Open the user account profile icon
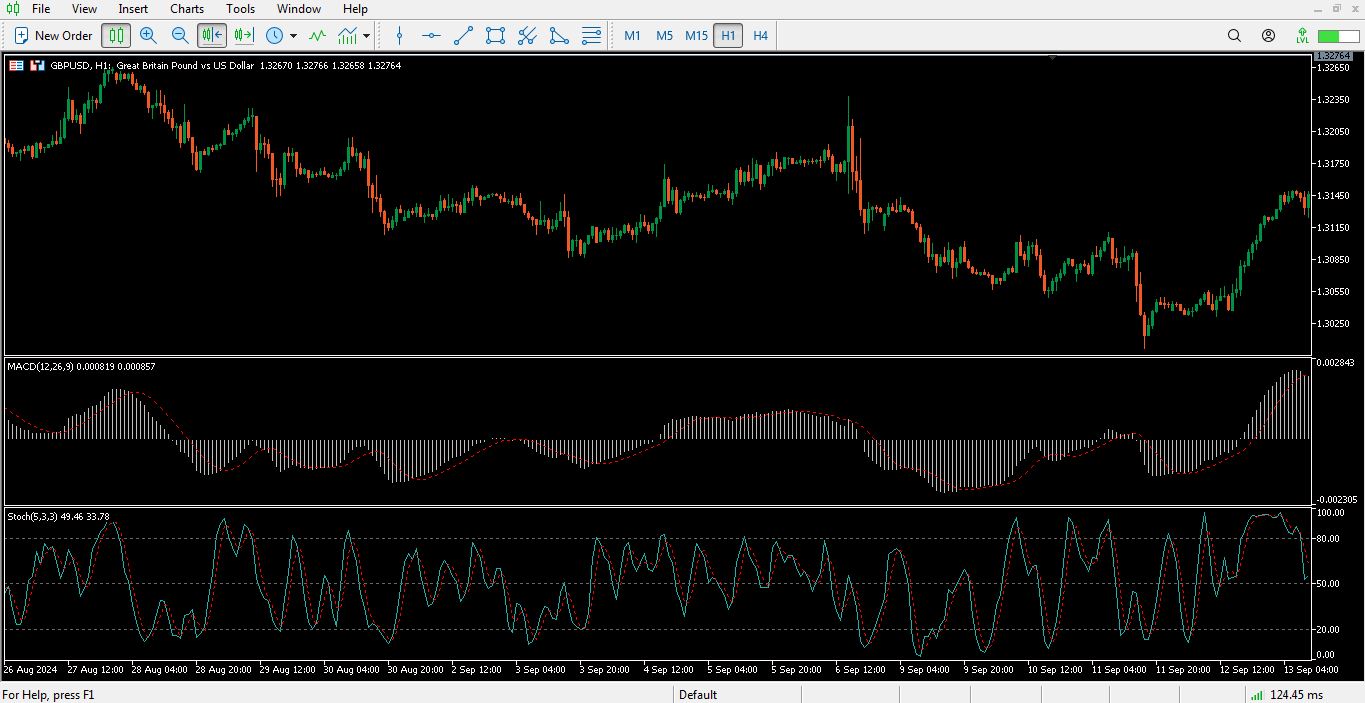This screenshot has height=703, width=1365. (1268, 35)
